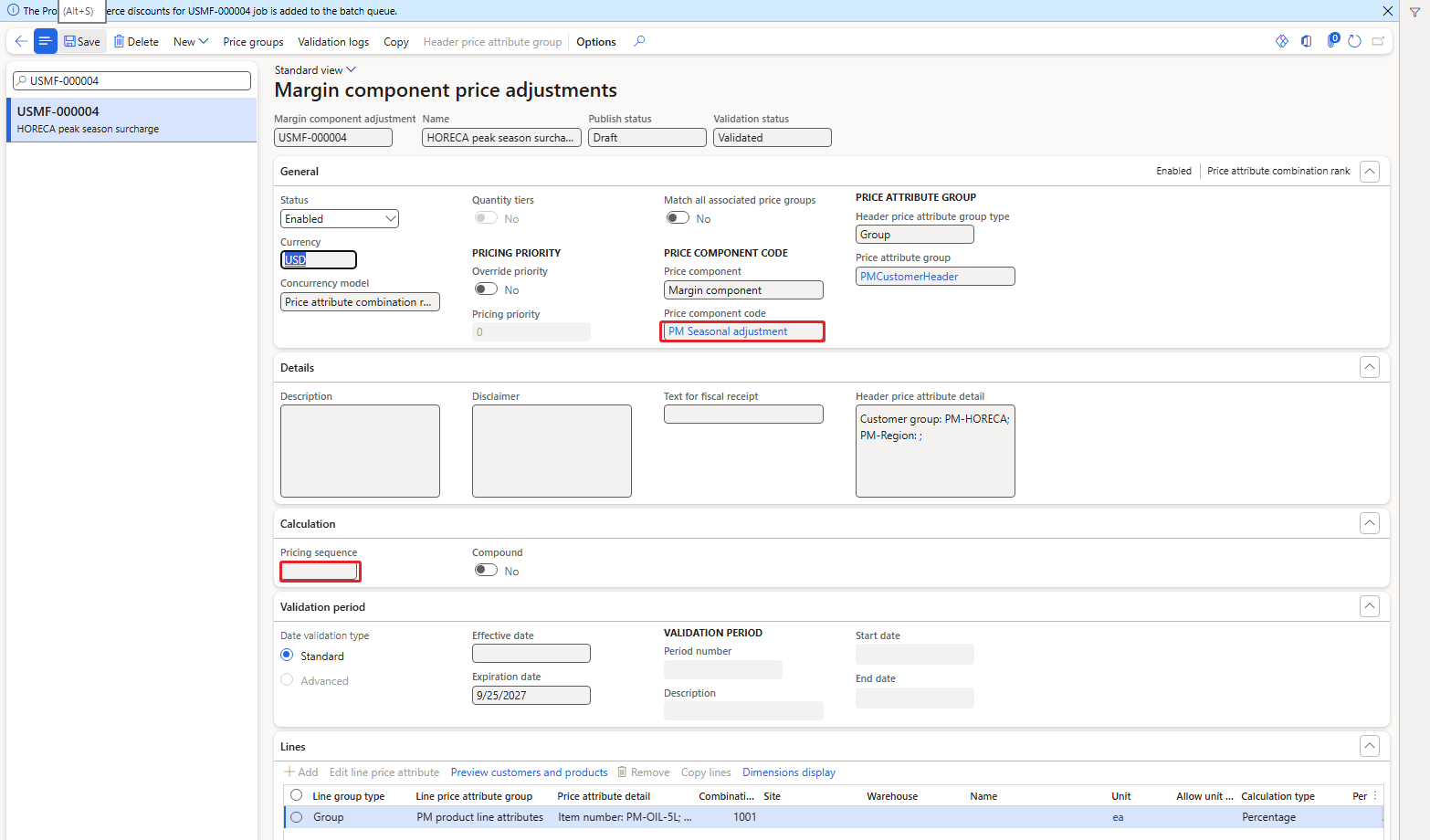Open the filter pane funnel icon
The width and height of the screenshot is (1430, 840).
pyautogui.click(x=1414, y=12)
